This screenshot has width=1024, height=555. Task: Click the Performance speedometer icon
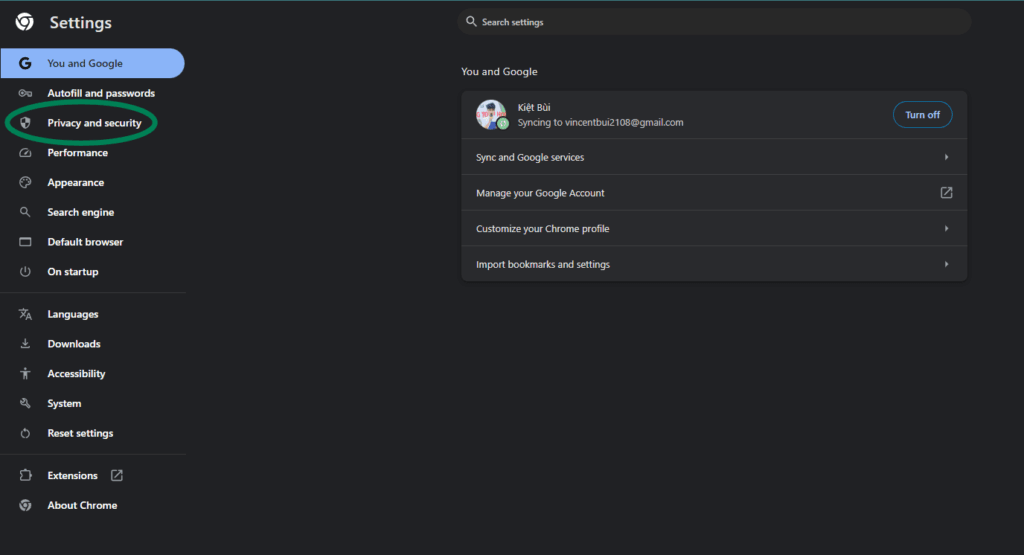point(25,153)
